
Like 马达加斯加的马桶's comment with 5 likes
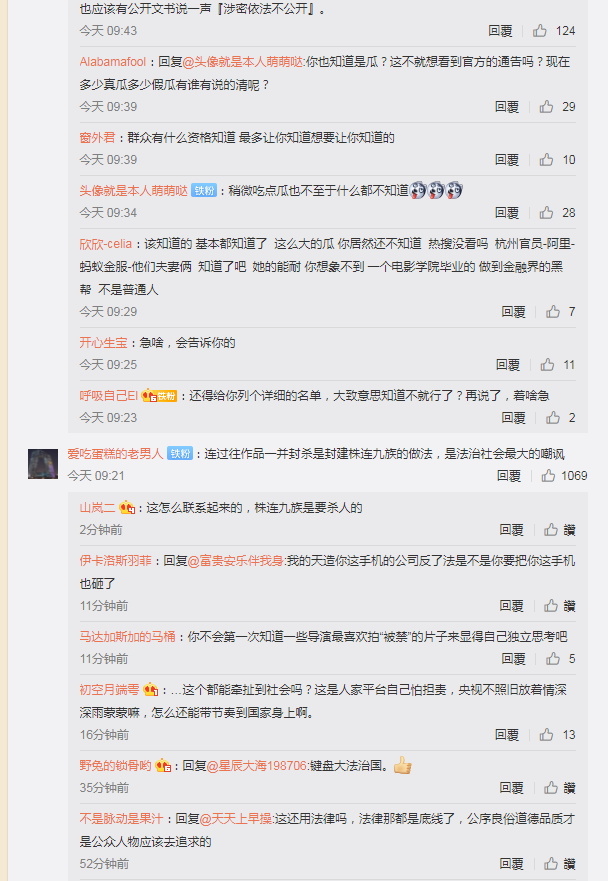click(553, 659)
